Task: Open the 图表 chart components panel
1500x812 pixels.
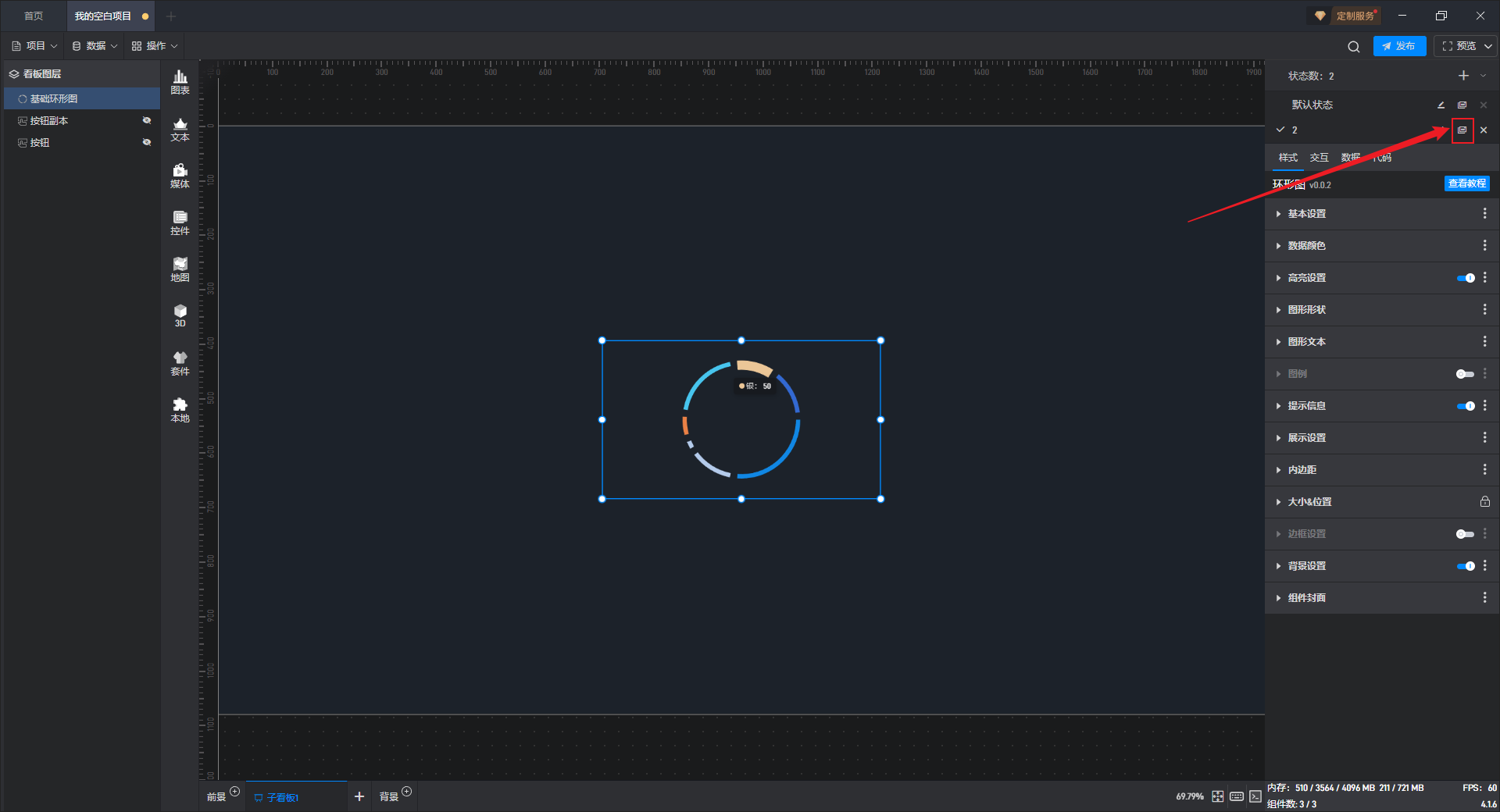Action: click(180, 81)
